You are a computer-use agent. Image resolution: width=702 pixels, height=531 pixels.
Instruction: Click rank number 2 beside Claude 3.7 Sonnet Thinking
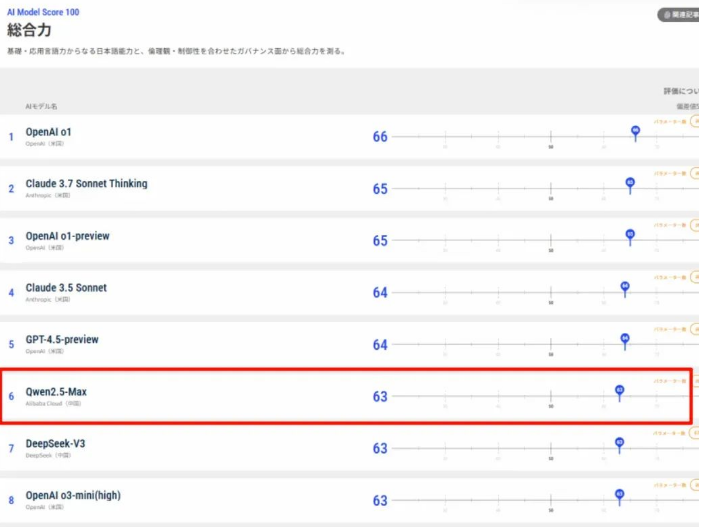click(x=11, y=189)
